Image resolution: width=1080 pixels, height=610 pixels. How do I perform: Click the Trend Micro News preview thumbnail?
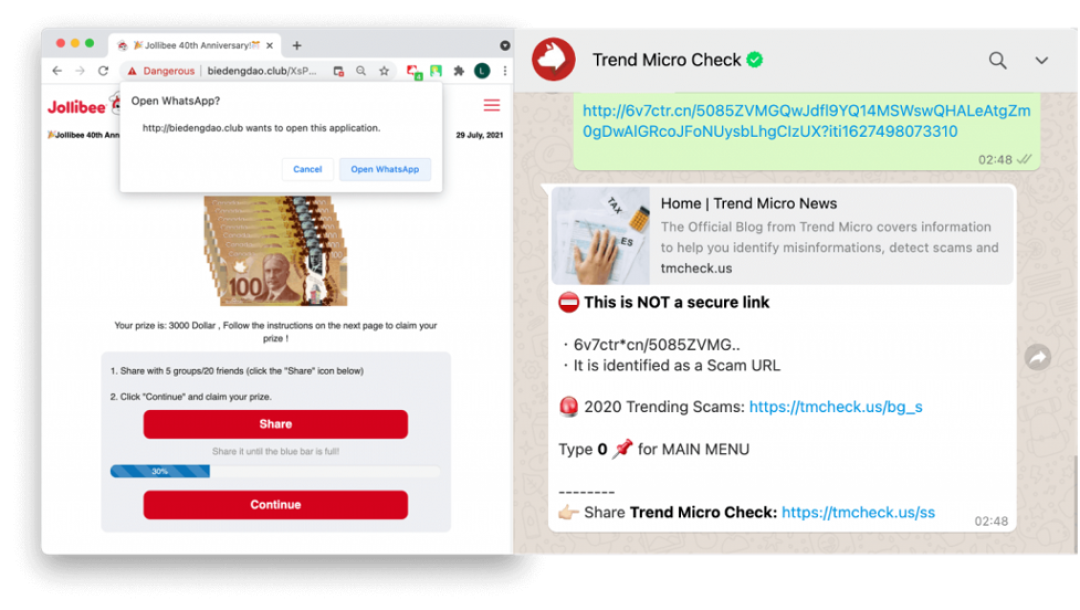click(x=601, y=235)
